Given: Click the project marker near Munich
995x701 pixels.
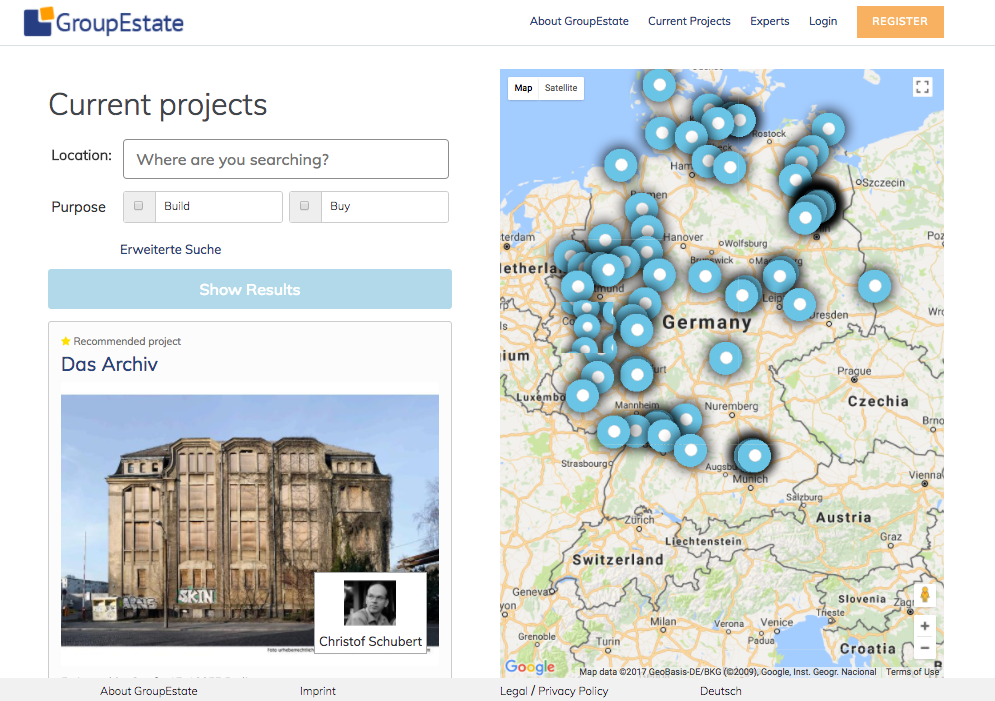Looking at the screenshot, I should [x=755, y=456].
